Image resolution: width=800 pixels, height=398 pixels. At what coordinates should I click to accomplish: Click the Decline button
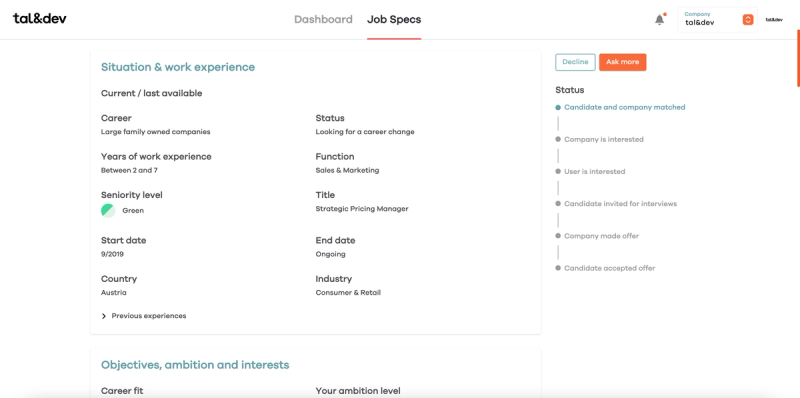[x=575, y=62]
